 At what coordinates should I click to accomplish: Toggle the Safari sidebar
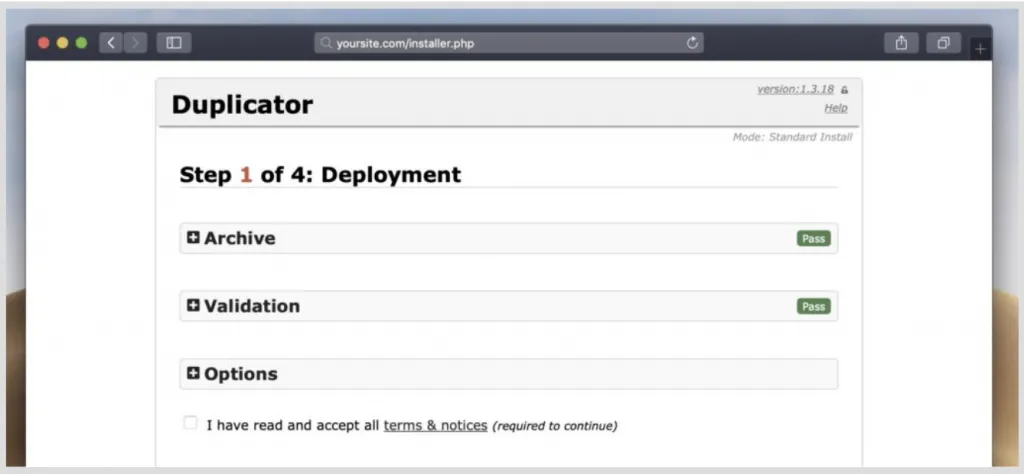tap(174, 43)
